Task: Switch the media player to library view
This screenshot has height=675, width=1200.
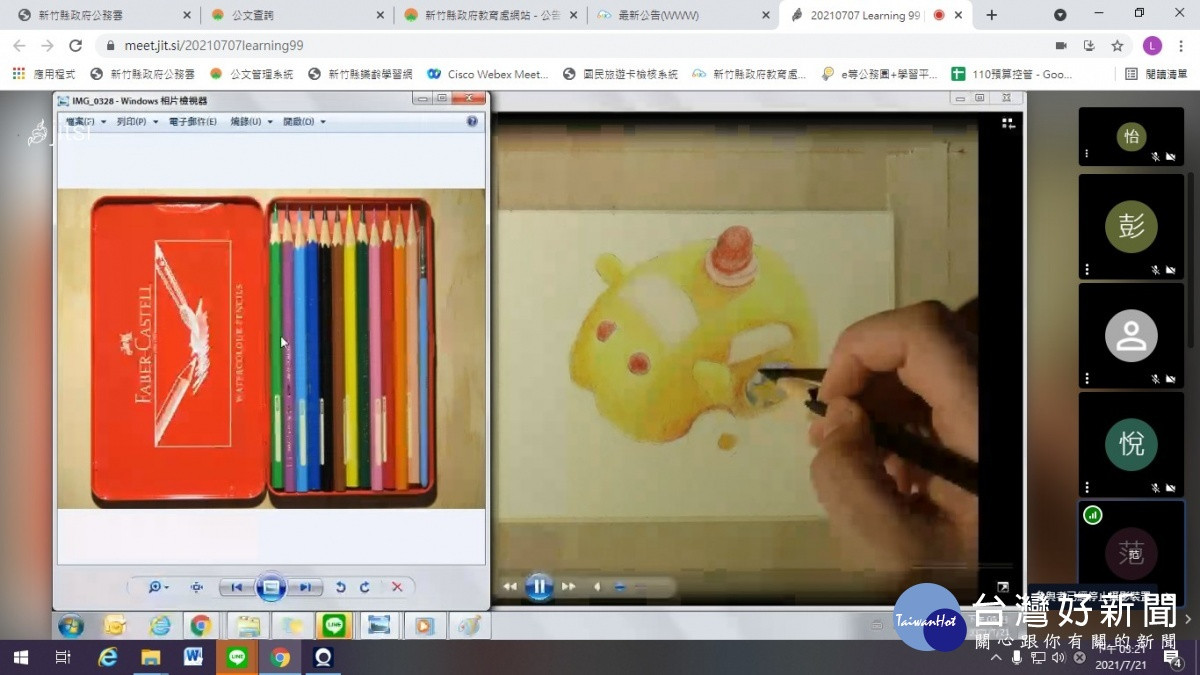Action: (1008, 123)
